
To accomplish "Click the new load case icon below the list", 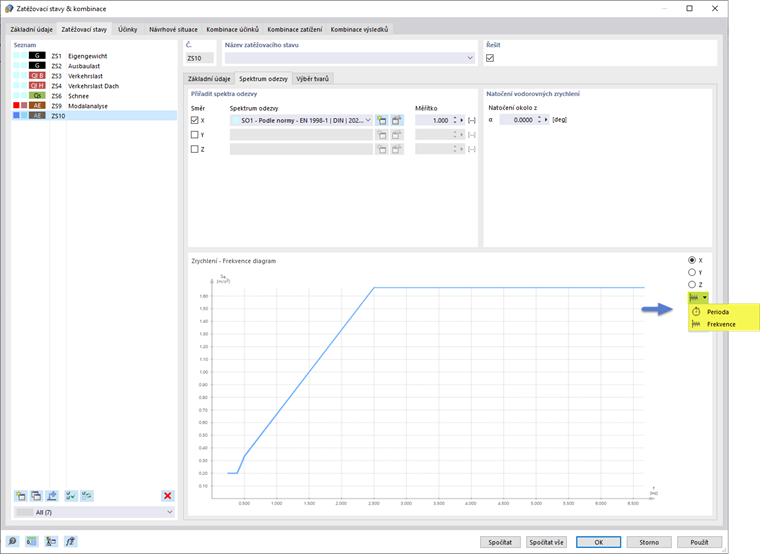I will (20, 496).
